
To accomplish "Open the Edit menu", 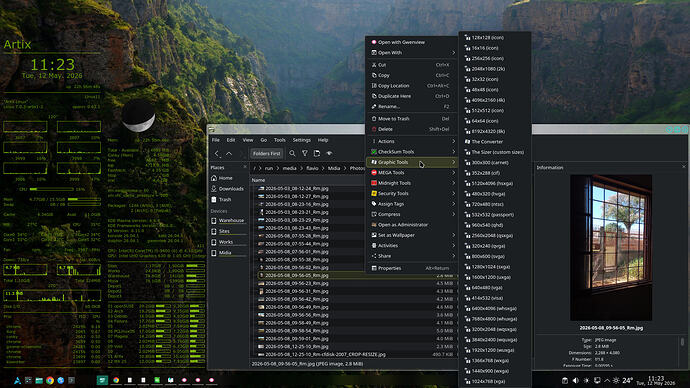I will coord(231,140).
